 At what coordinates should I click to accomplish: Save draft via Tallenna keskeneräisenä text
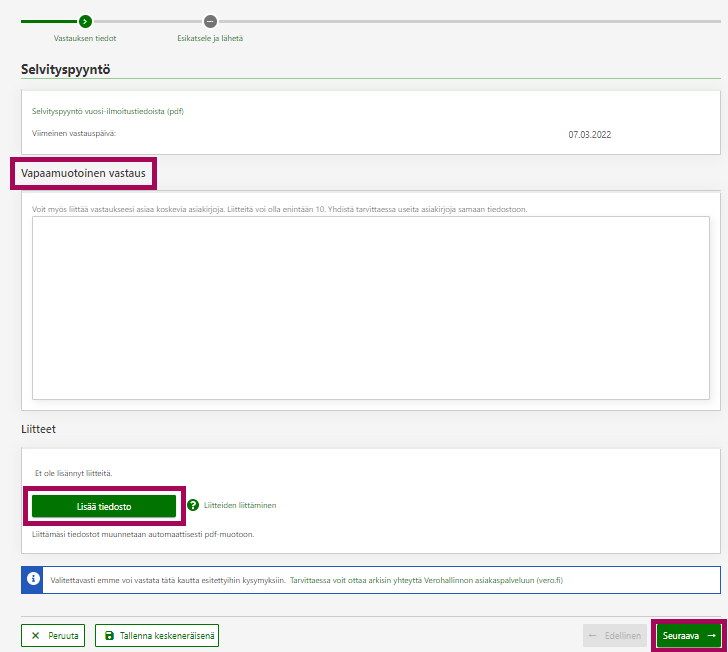[165, 635]
